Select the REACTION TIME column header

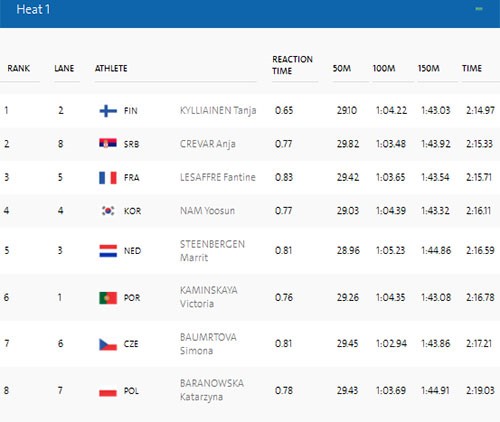(x=292, y=65)
